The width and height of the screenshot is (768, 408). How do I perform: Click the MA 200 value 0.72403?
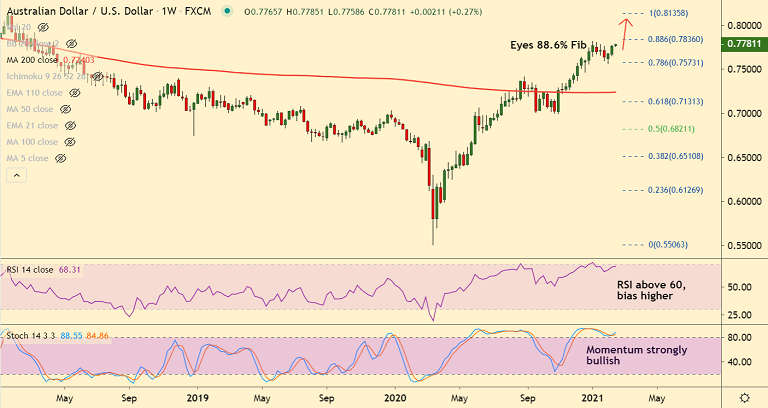(x=78, y=60)
